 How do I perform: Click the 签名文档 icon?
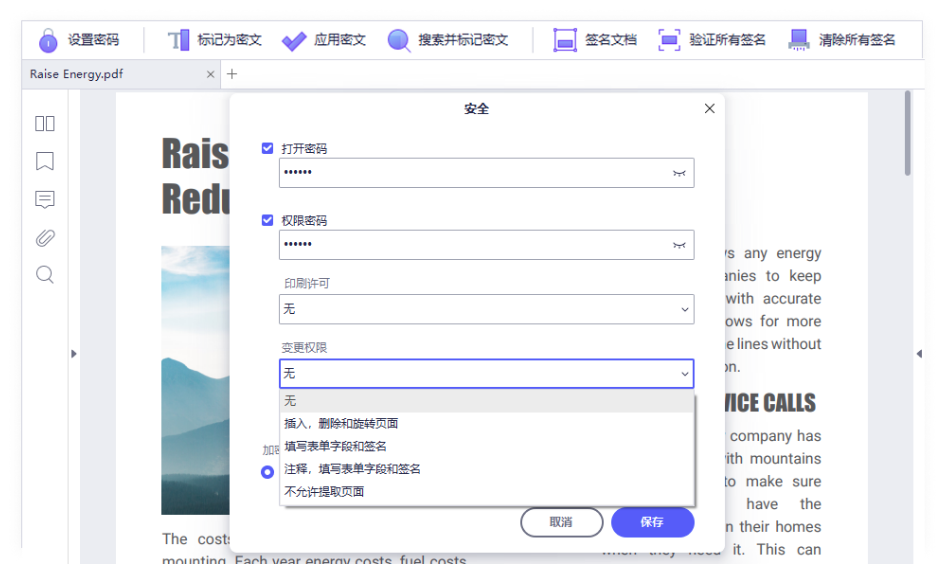click(565, 40)
